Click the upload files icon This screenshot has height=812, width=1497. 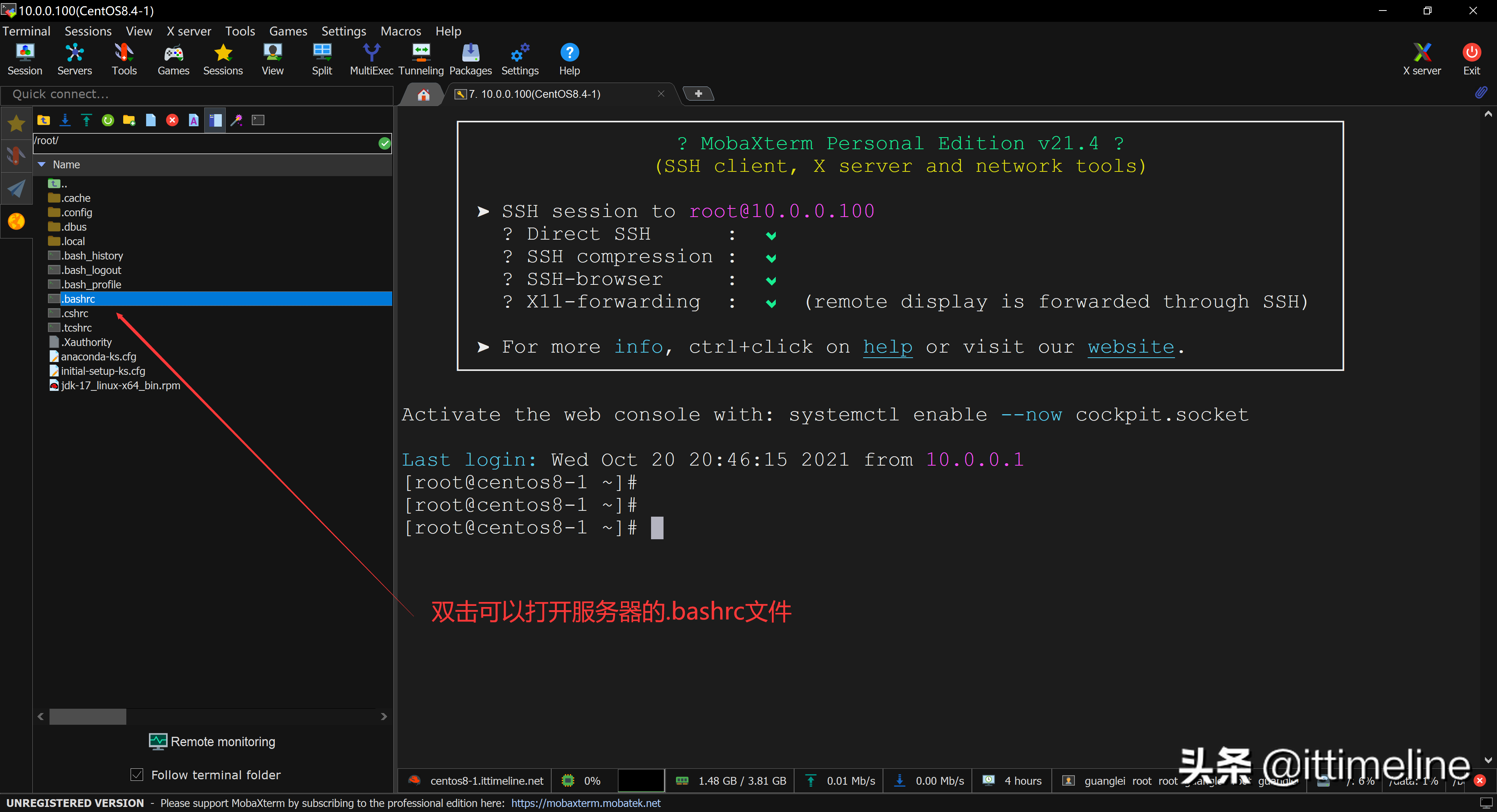(x=87, y=120)
